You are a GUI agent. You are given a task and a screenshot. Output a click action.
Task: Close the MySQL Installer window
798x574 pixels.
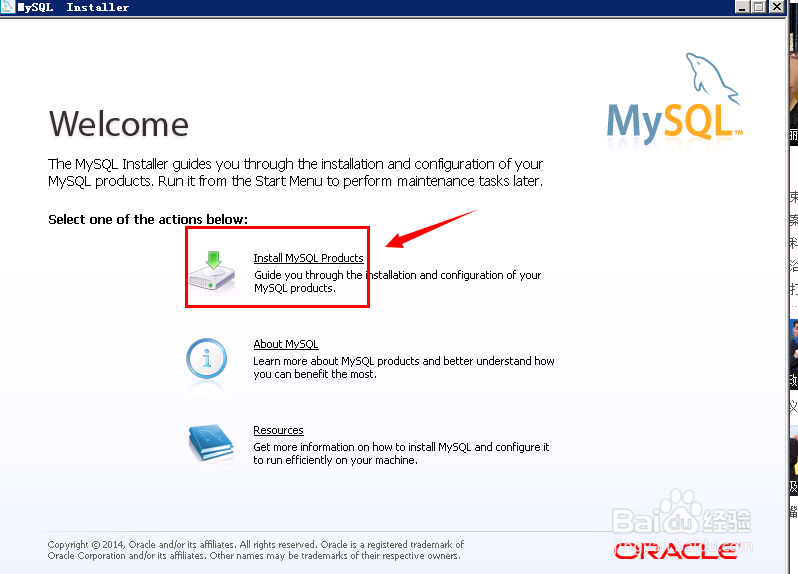[777, 7]
